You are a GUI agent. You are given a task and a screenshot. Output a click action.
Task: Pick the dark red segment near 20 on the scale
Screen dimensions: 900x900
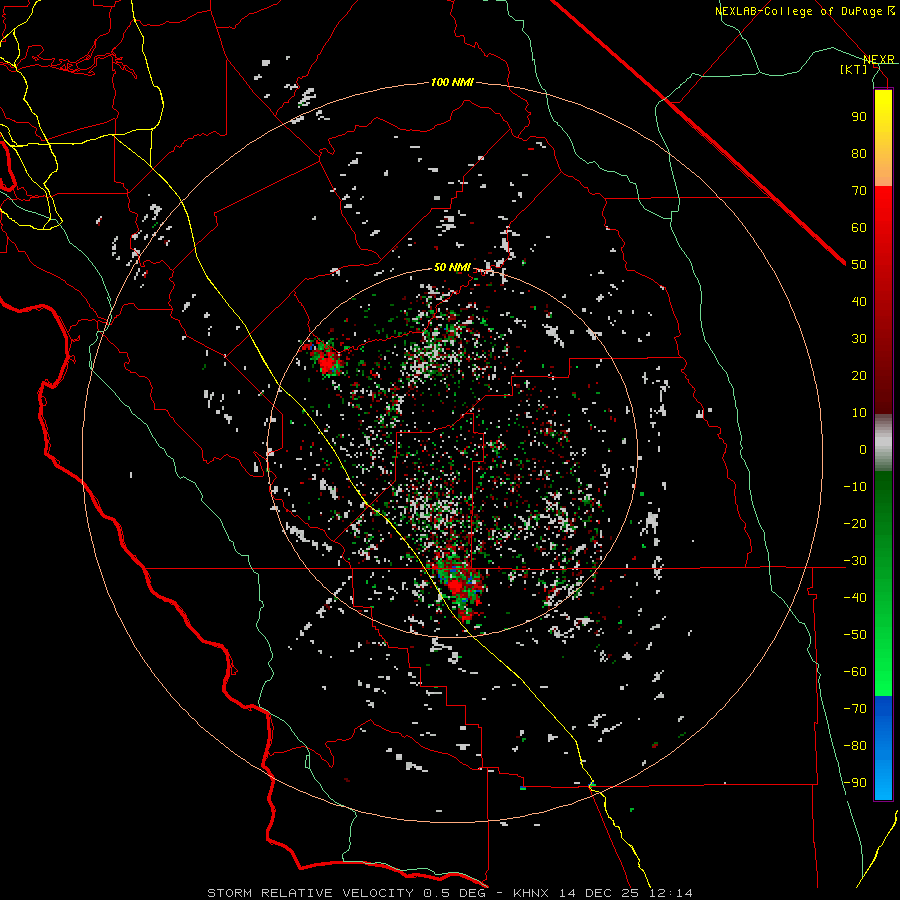(883, 376)
